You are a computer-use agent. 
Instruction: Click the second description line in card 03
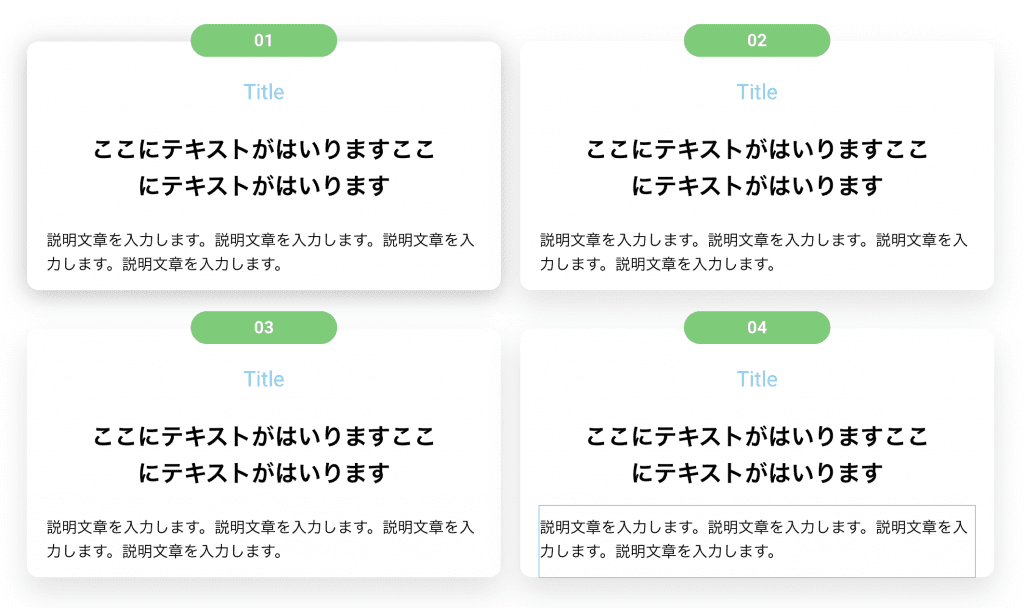(x=165, y=551)
